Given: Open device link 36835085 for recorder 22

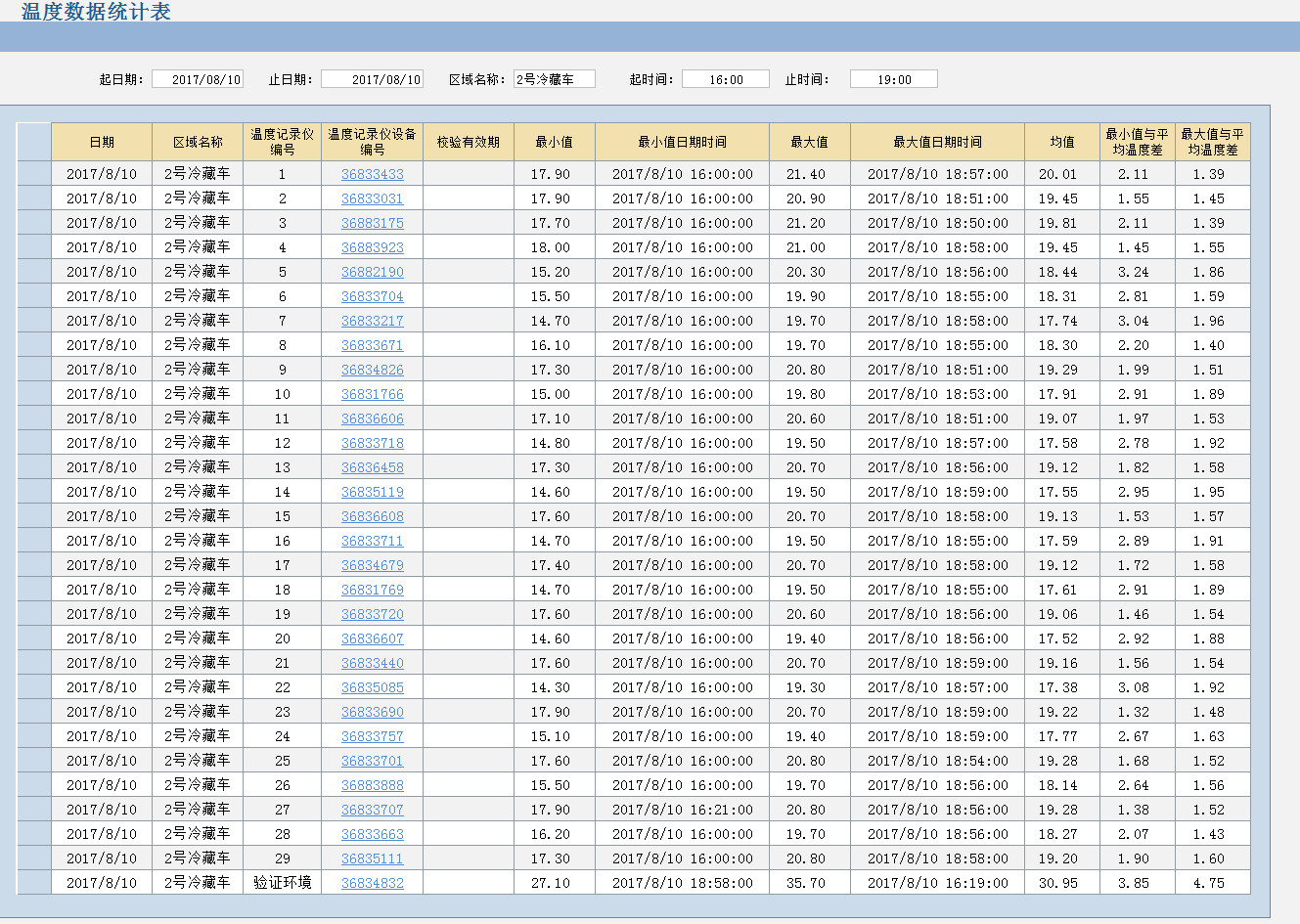Looking at the screenshot, I should pyautogui.click(x=372, y=687).
